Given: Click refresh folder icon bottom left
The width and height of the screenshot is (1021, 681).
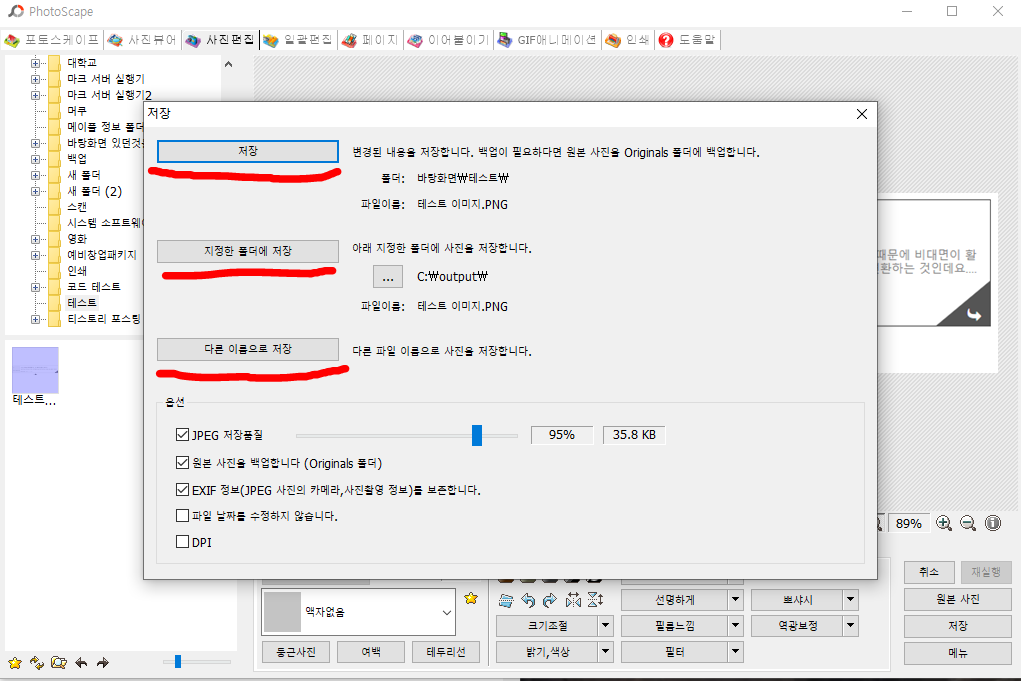Looking at the screenshot, I should tap(37, 663).
